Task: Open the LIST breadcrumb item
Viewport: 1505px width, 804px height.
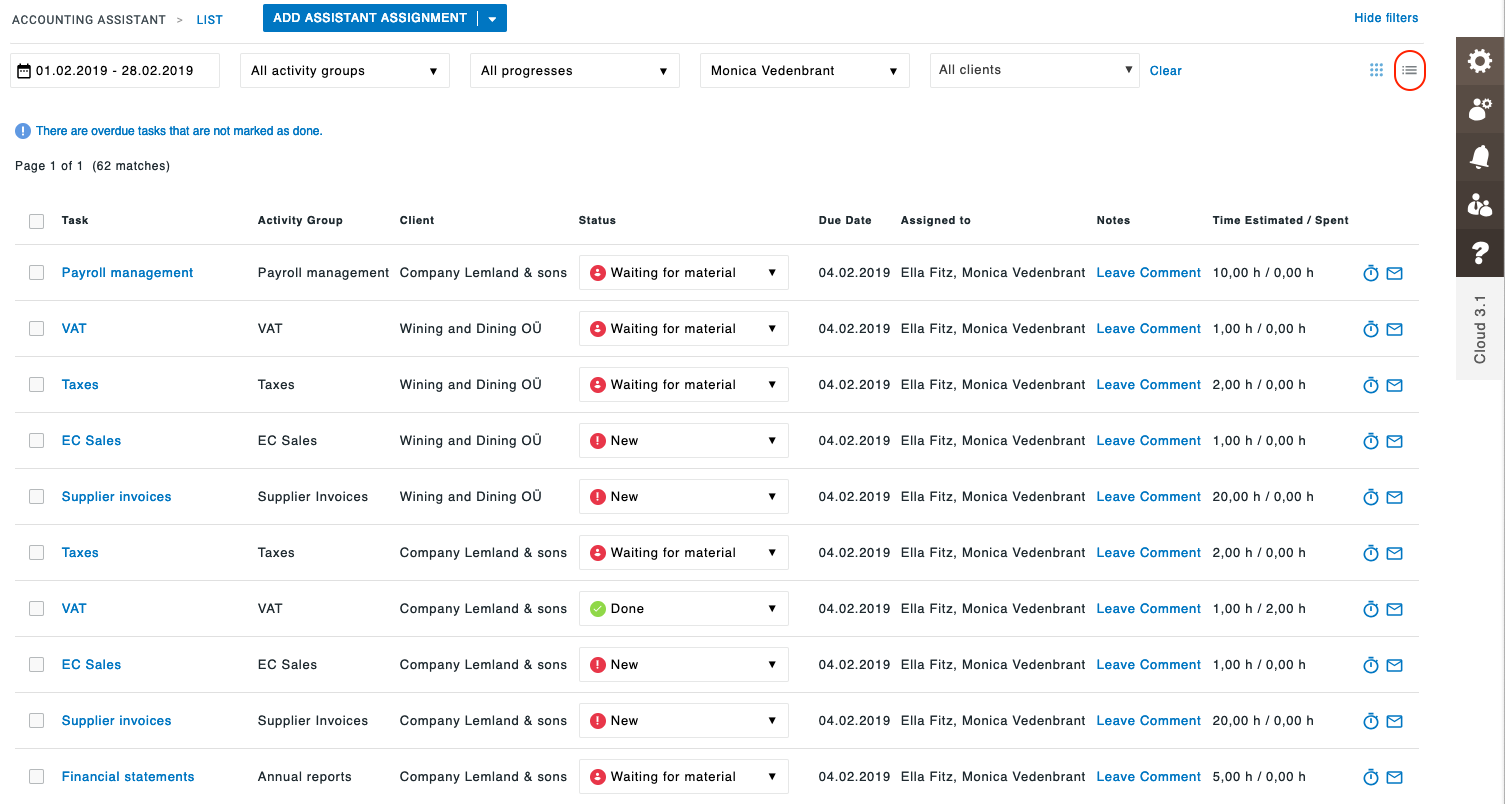Action: 209,19
